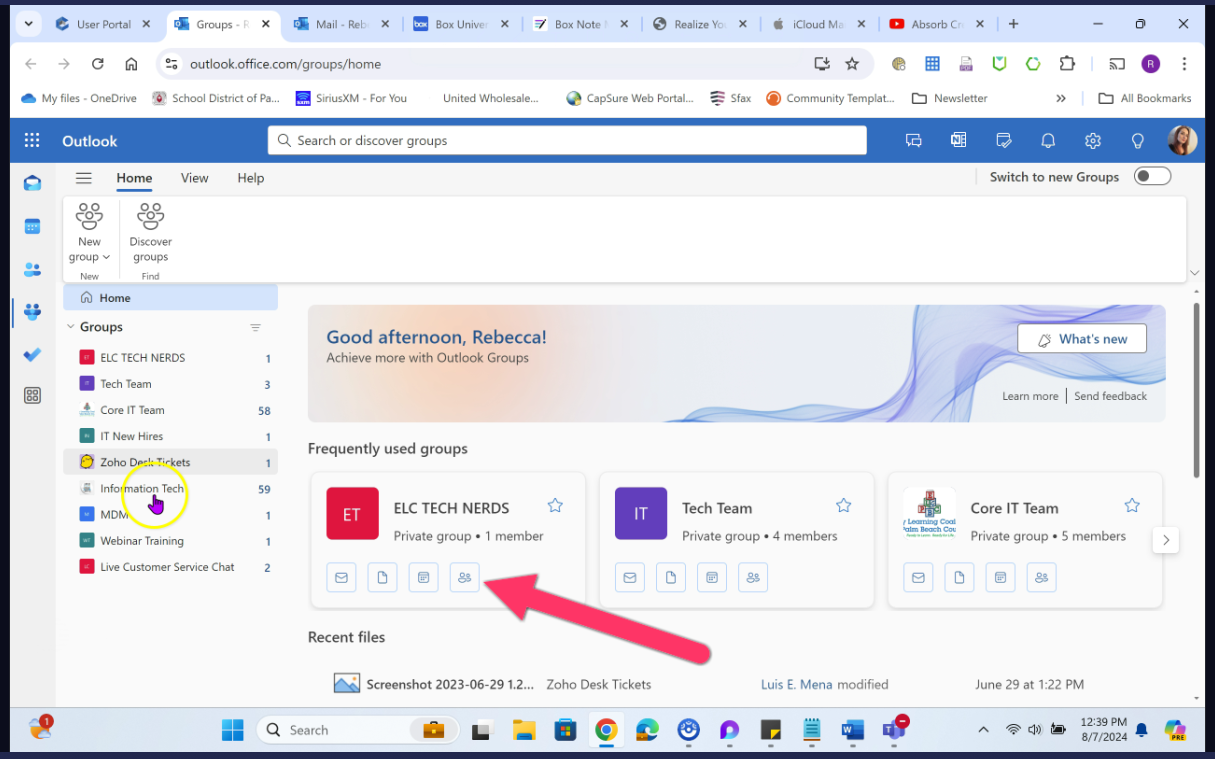Favorite the ELC TECH NERDS group star
The height and width of the screenshot is (759, 1215).
pos(555,506)
